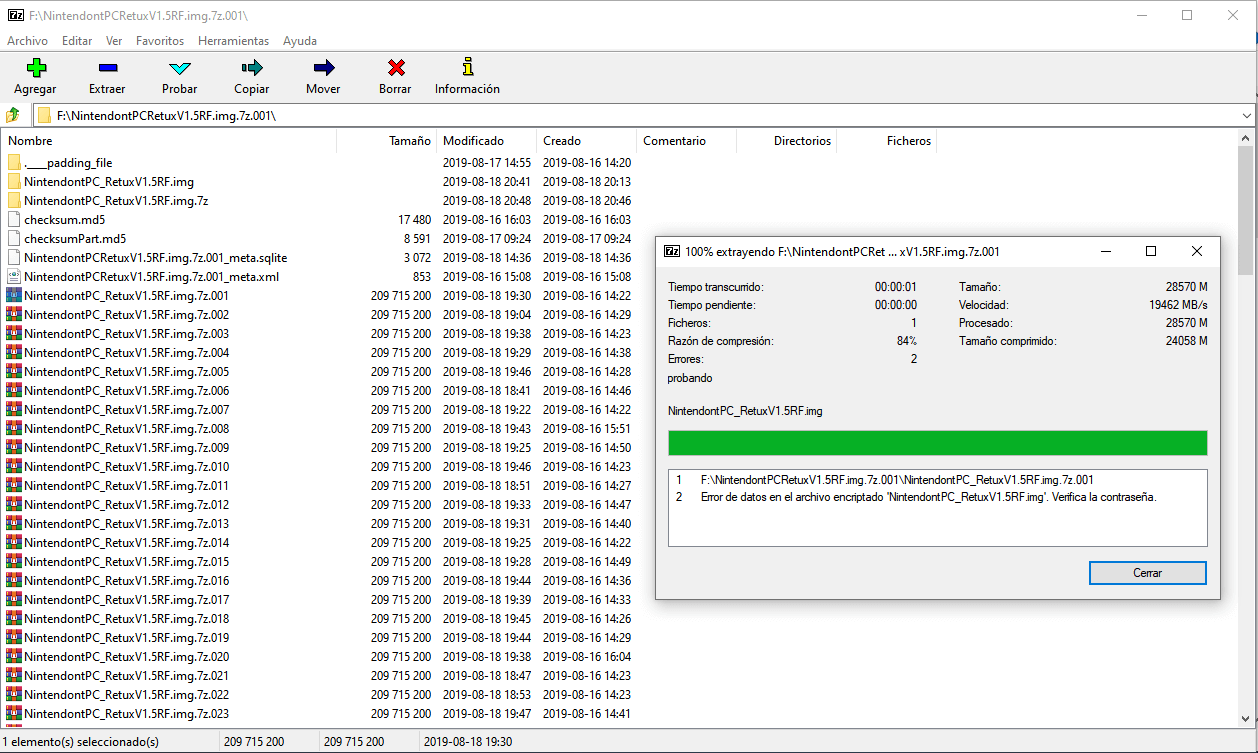Viewport: 1258px width, 753px height.
Task: Click the Extraer blue minus icon
Action: (x=107, y=68)
